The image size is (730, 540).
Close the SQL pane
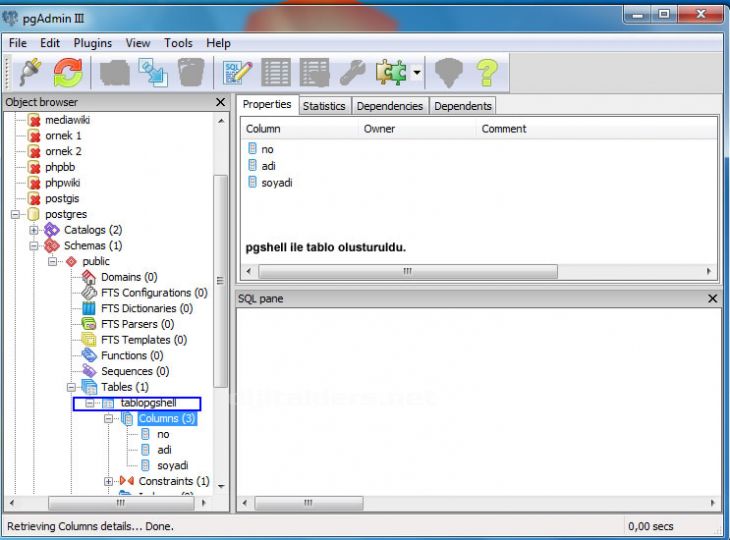tap(712, 298)
